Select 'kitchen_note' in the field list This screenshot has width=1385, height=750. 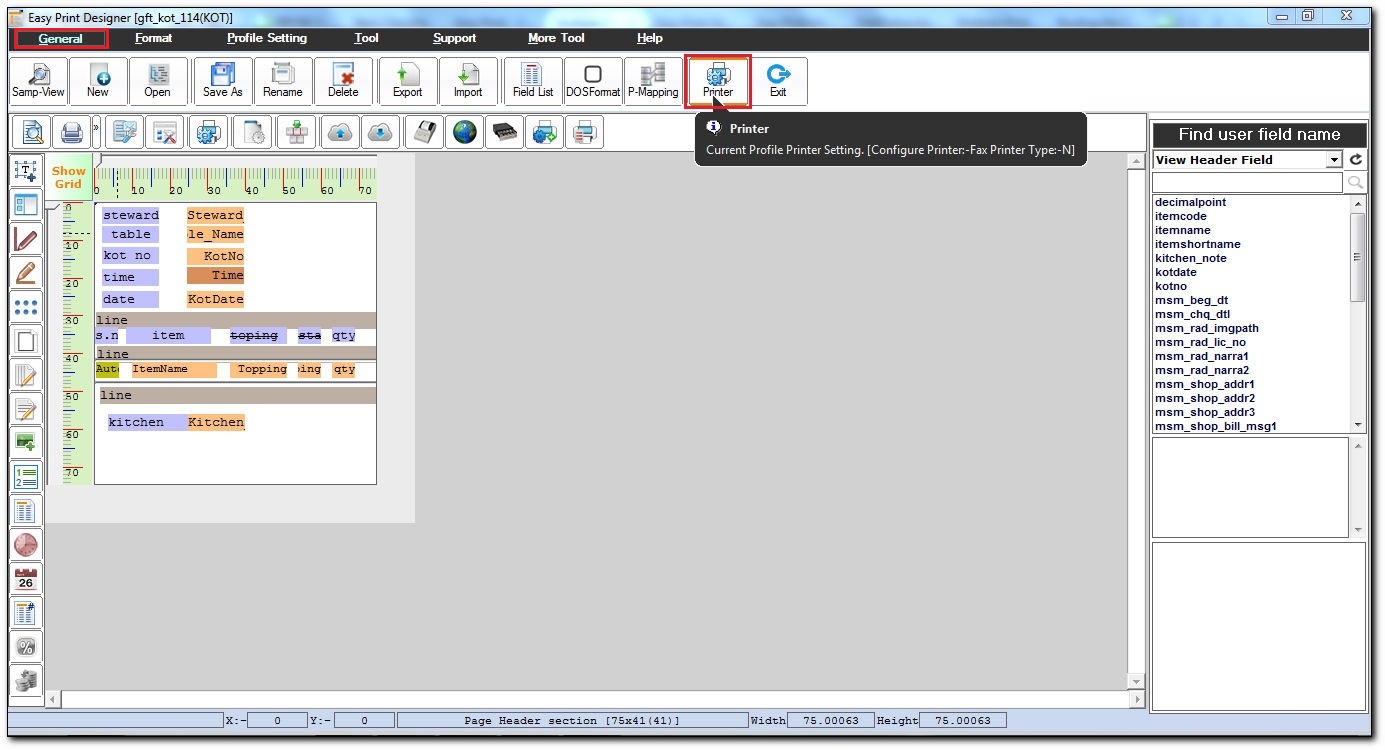point(1190,258)
